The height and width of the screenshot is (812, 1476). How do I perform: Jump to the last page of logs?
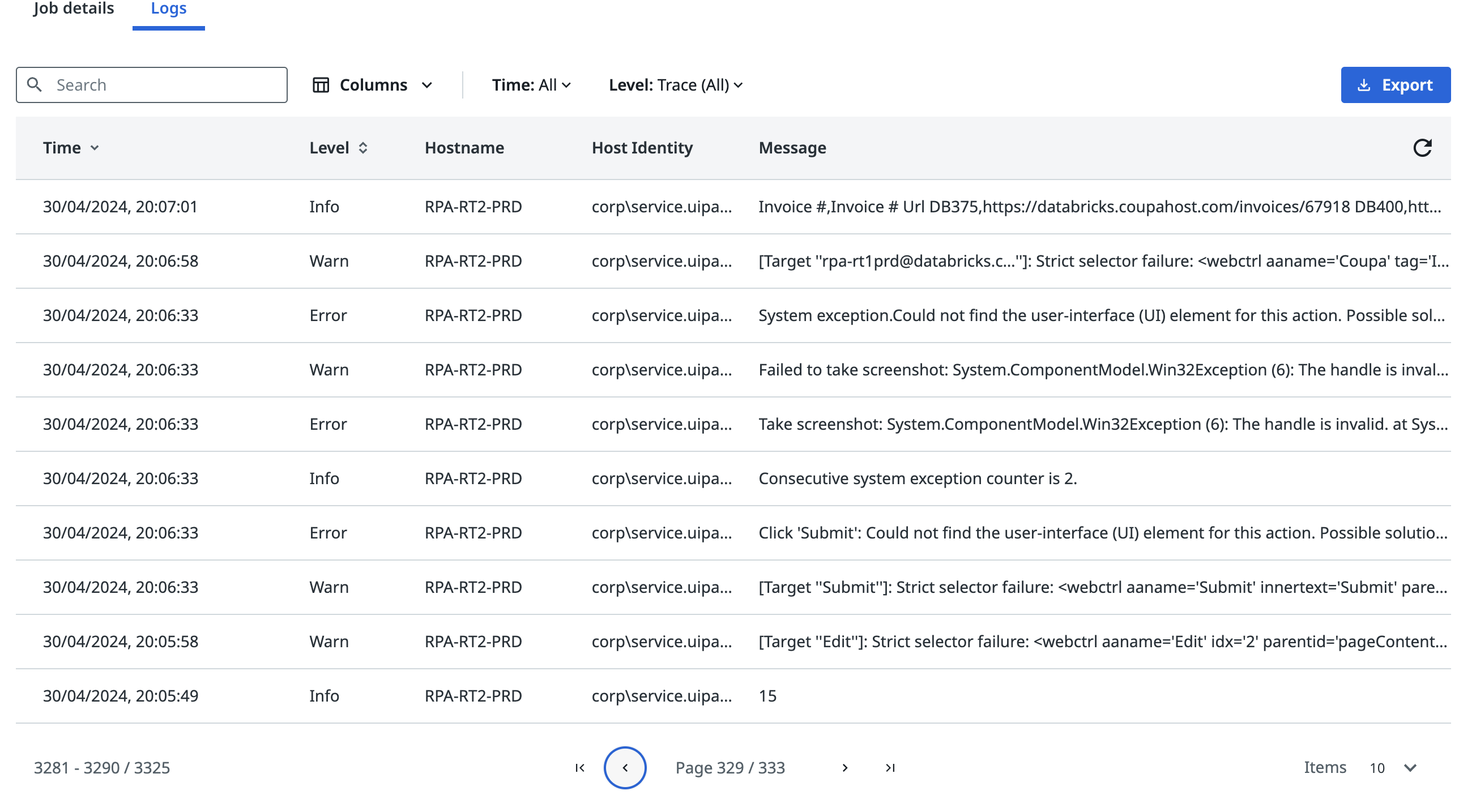click(890, 767)
